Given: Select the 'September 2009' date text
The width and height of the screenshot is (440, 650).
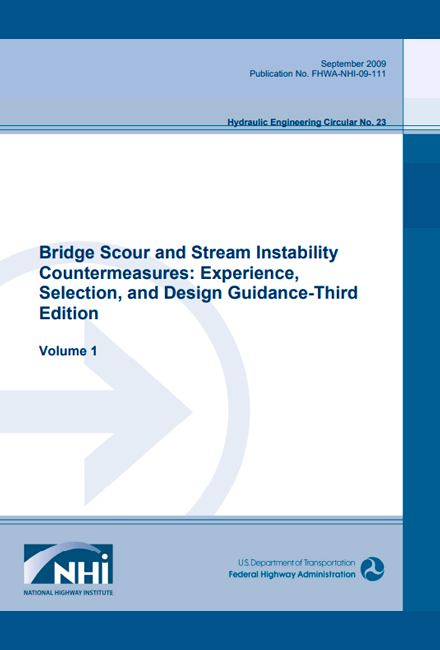Looking at the screenshot, I should click(353, 64).
